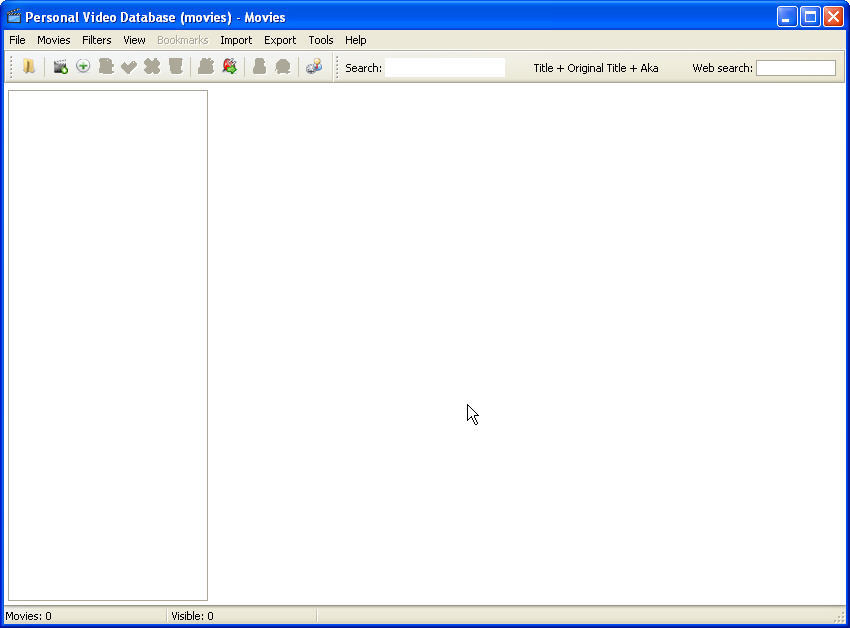Open the Movies menu

pyautogui.click(x=53, y=40)
